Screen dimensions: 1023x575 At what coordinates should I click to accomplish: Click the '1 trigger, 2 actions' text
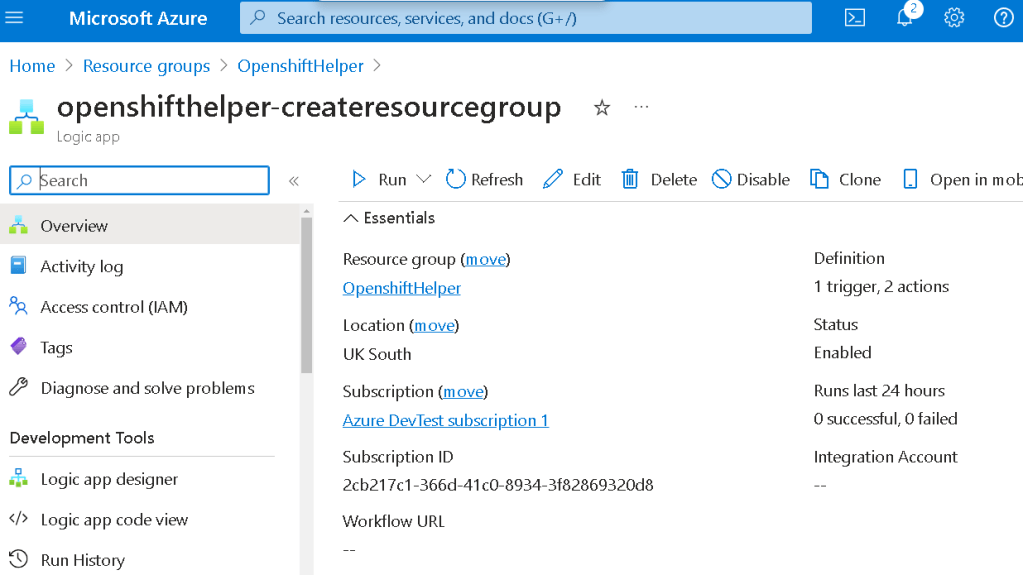pos(881,287)
